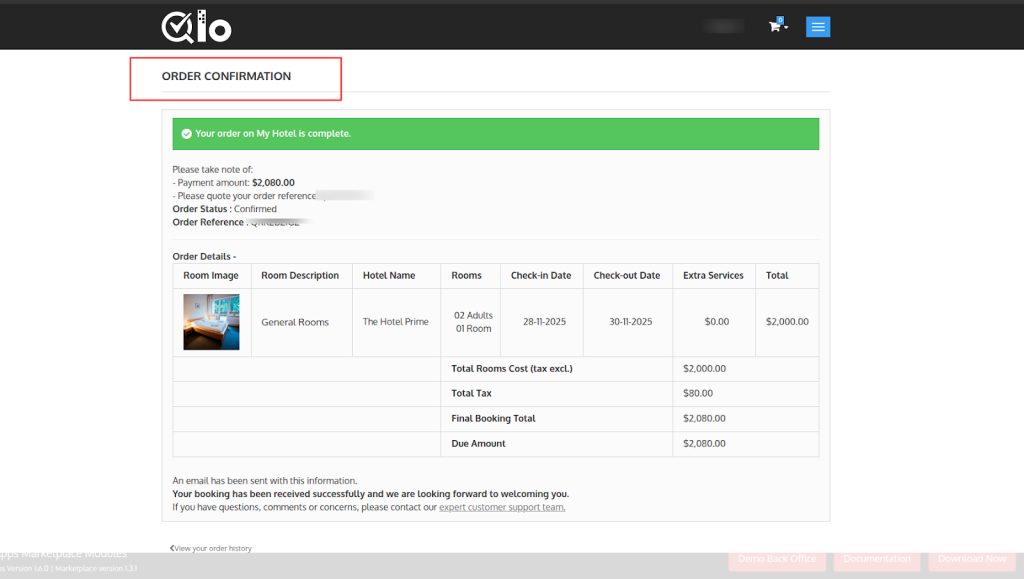Click the green success checkmark icon
The height and width of the screenshot is (579, 1024).
[x=186, y=133]
